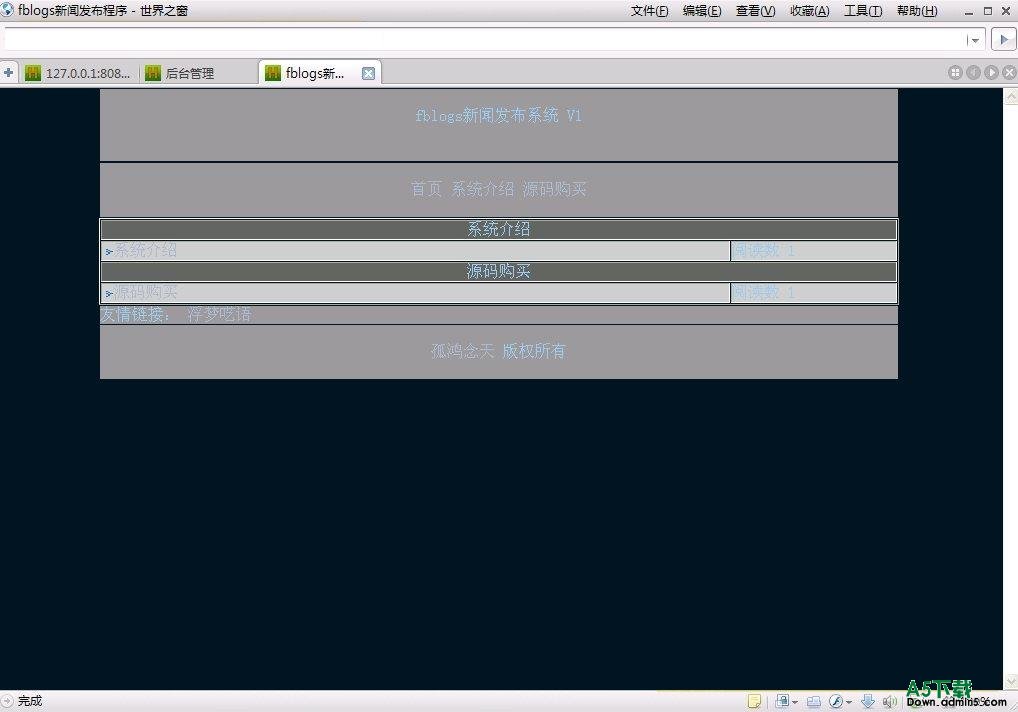
Task: Minimize the 世界之窗 browser window
Action: [969, 11]
